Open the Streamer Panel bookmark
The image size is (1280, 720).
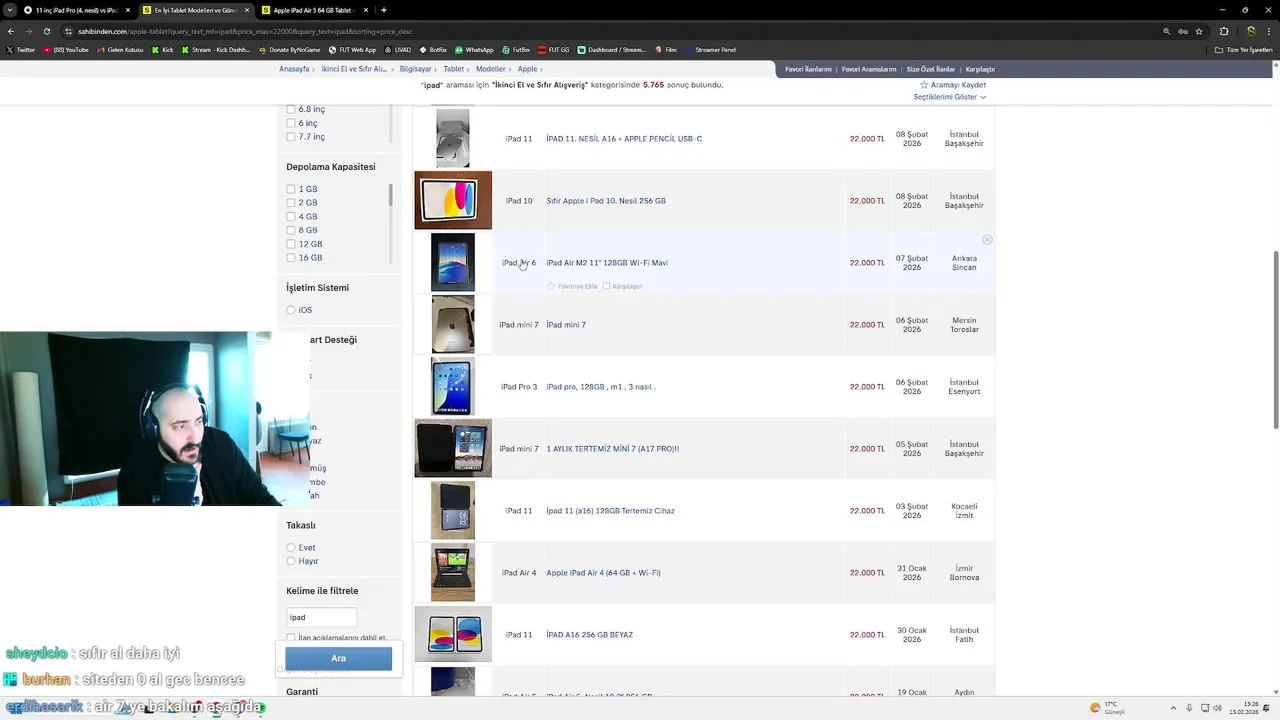click(x=710, y=49)
